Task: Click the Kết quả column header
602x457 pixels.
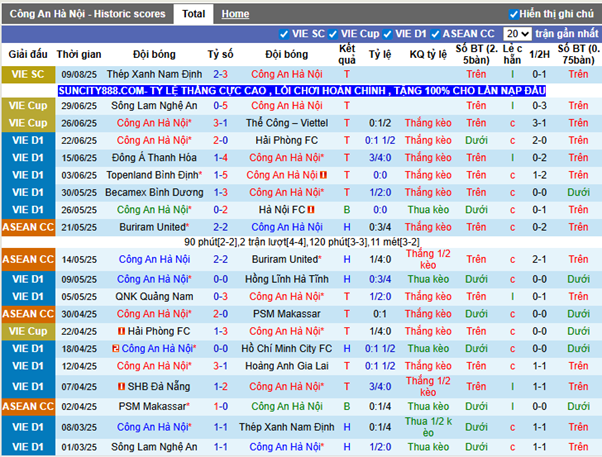Action: (x=347, y=55)
